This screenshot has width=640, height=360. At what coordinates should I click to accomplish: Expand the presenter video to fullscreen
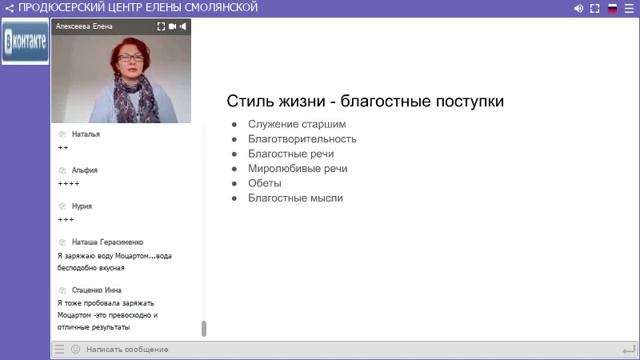161,27
